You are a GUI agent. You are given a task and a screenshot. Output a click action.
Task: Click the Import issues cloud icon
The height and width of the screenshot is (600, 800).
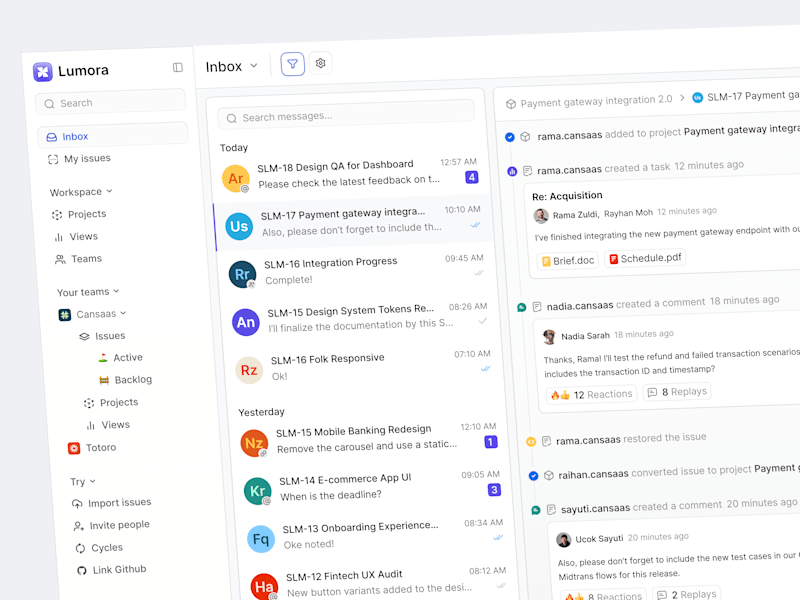[x=77, y=504]
